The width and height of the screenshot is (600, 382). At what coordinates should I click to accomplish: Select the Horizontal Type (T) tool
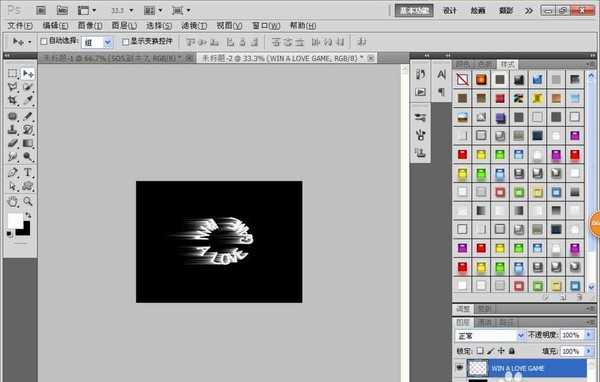tap(28, 172)
